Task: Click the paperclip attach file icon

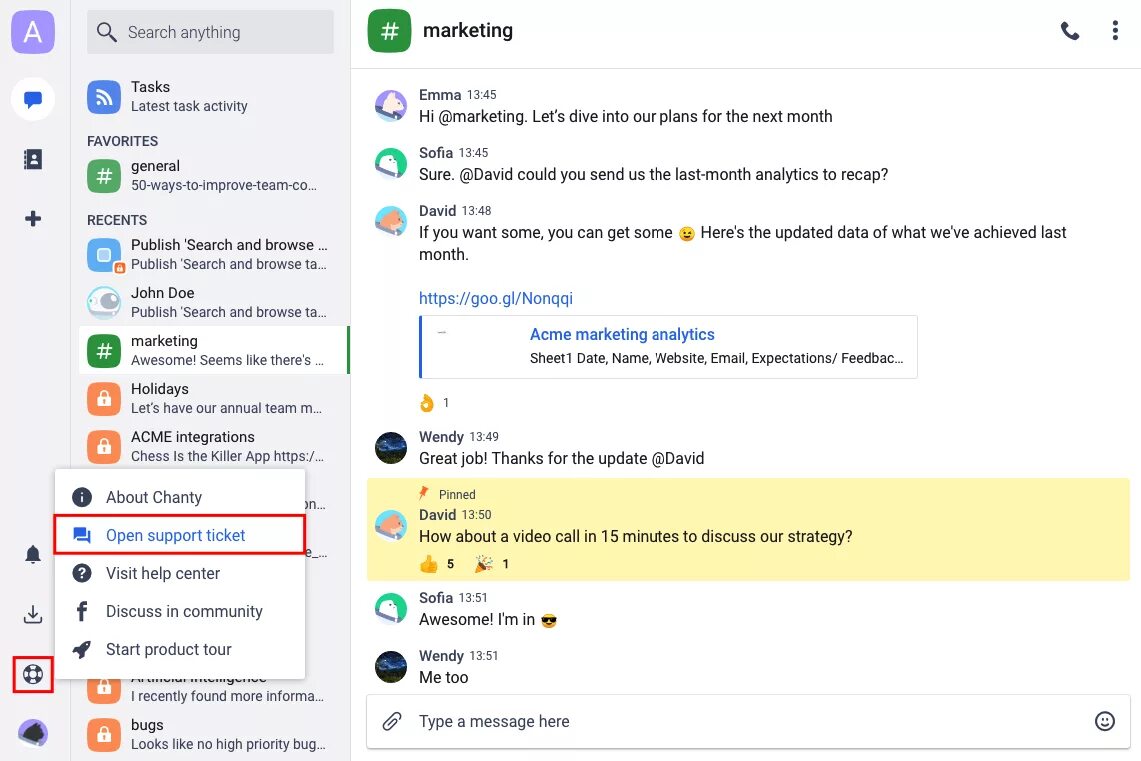Action: [393, 721]
